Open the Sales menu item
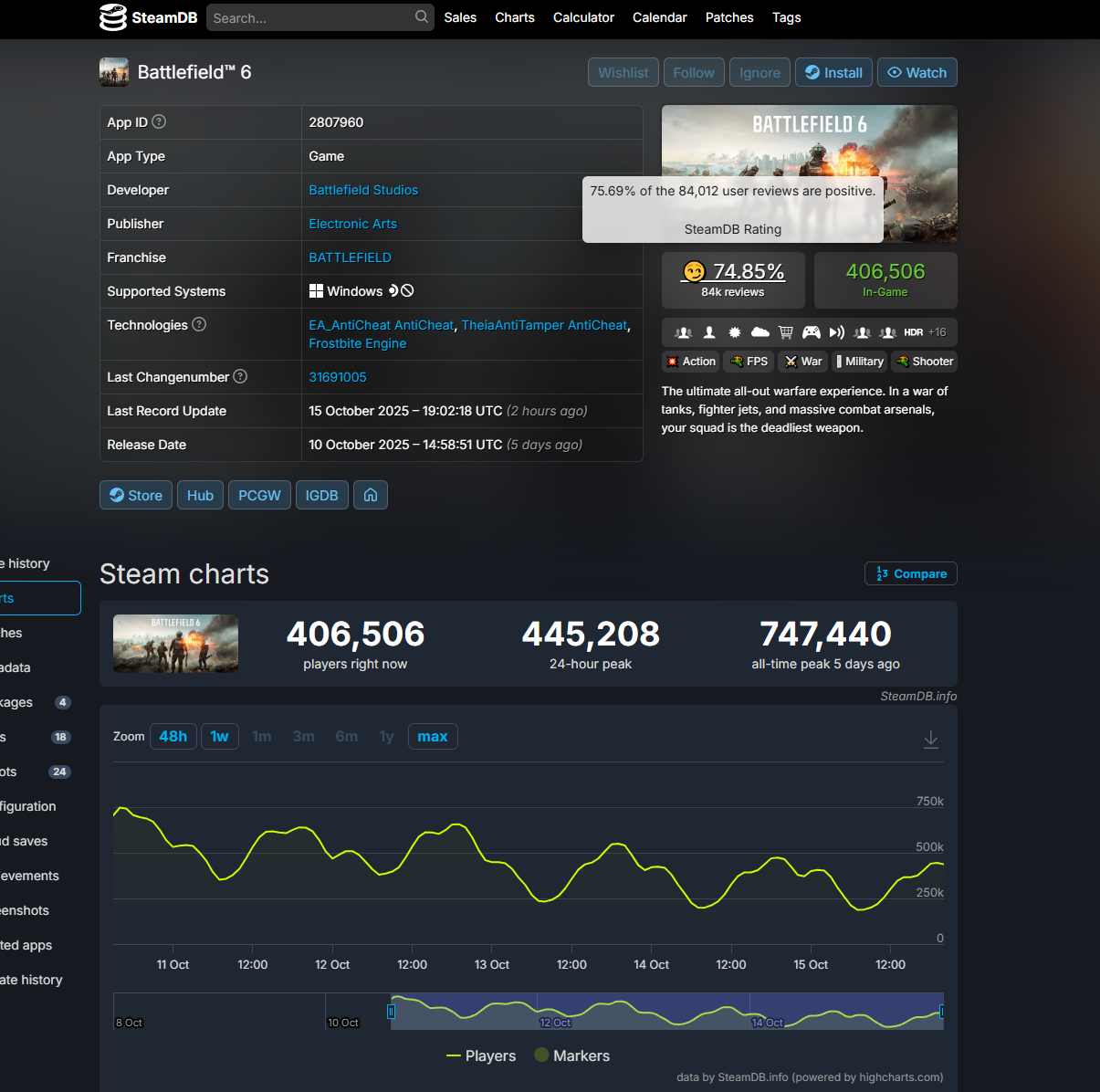This screenshot has width=1100, height=1092. 460,17
